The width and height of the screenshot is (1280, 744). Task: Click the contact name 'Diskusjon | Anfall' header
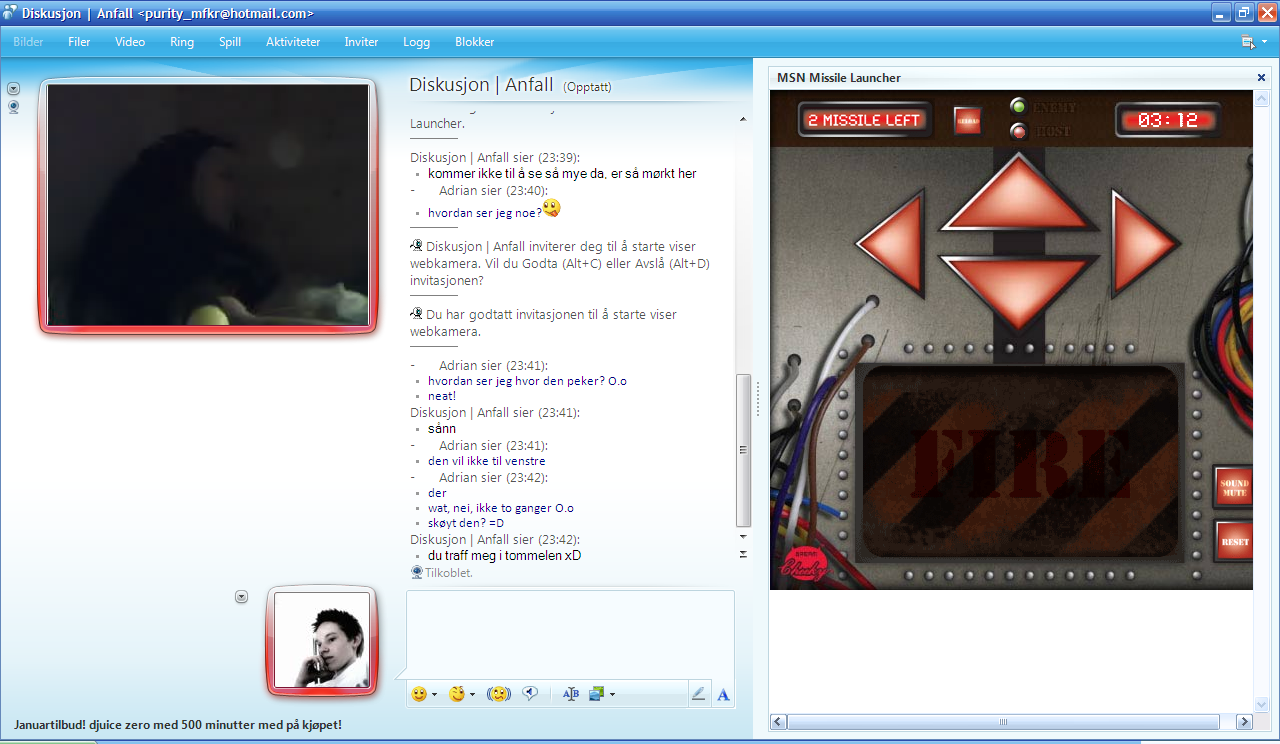coord(481,85)
